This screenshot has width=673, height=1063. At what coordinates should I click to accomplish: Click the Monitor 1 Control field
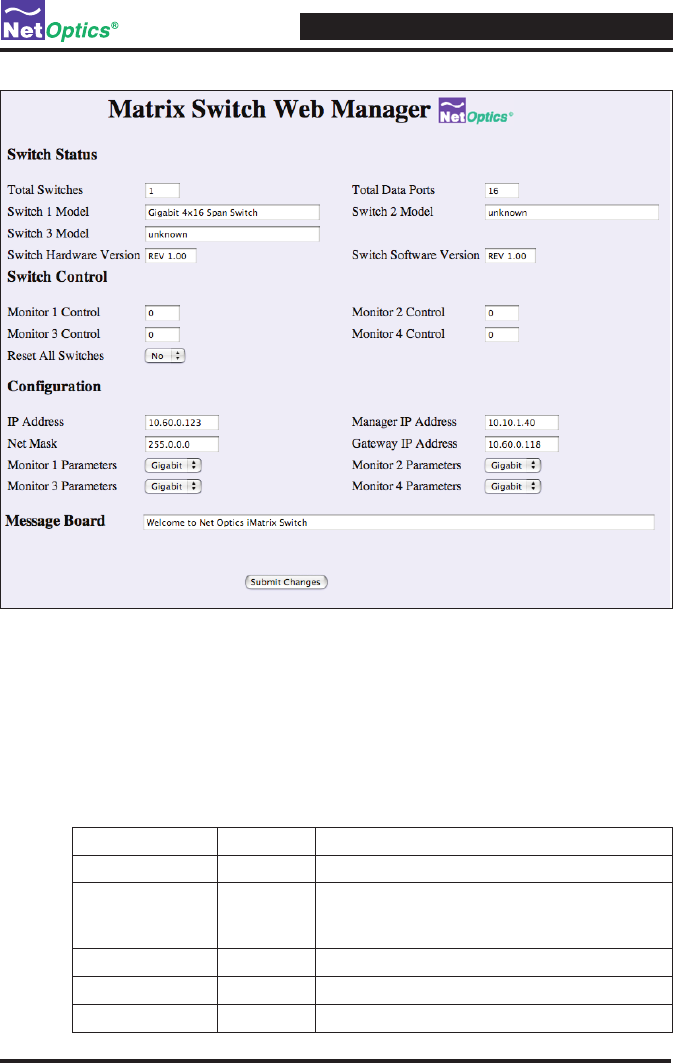coord(162,313)
